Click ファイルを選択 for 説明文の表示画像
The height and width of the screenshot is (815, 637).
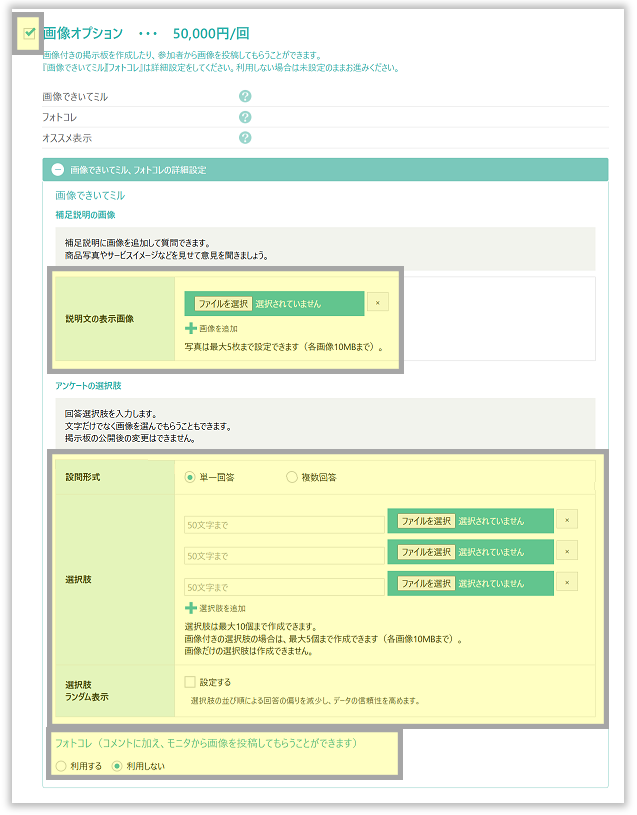point(222,303)
